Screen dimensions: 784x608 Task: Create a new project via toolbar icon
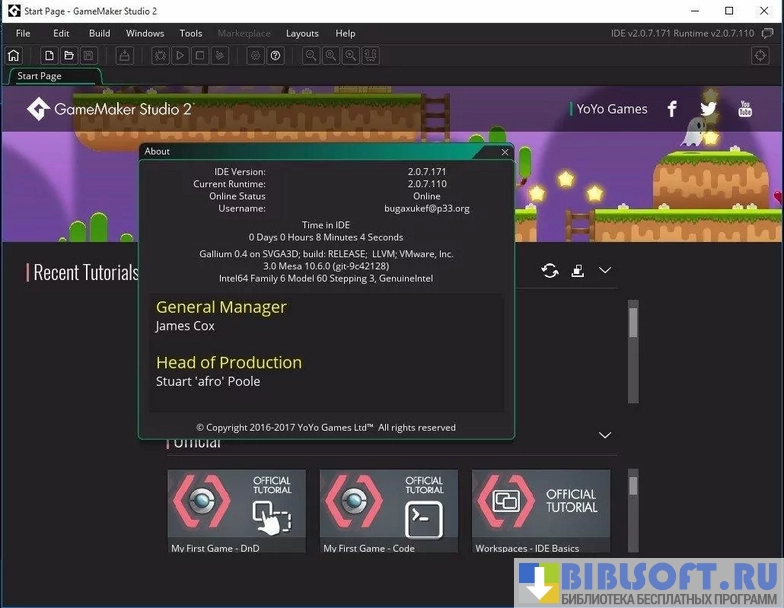49,56
